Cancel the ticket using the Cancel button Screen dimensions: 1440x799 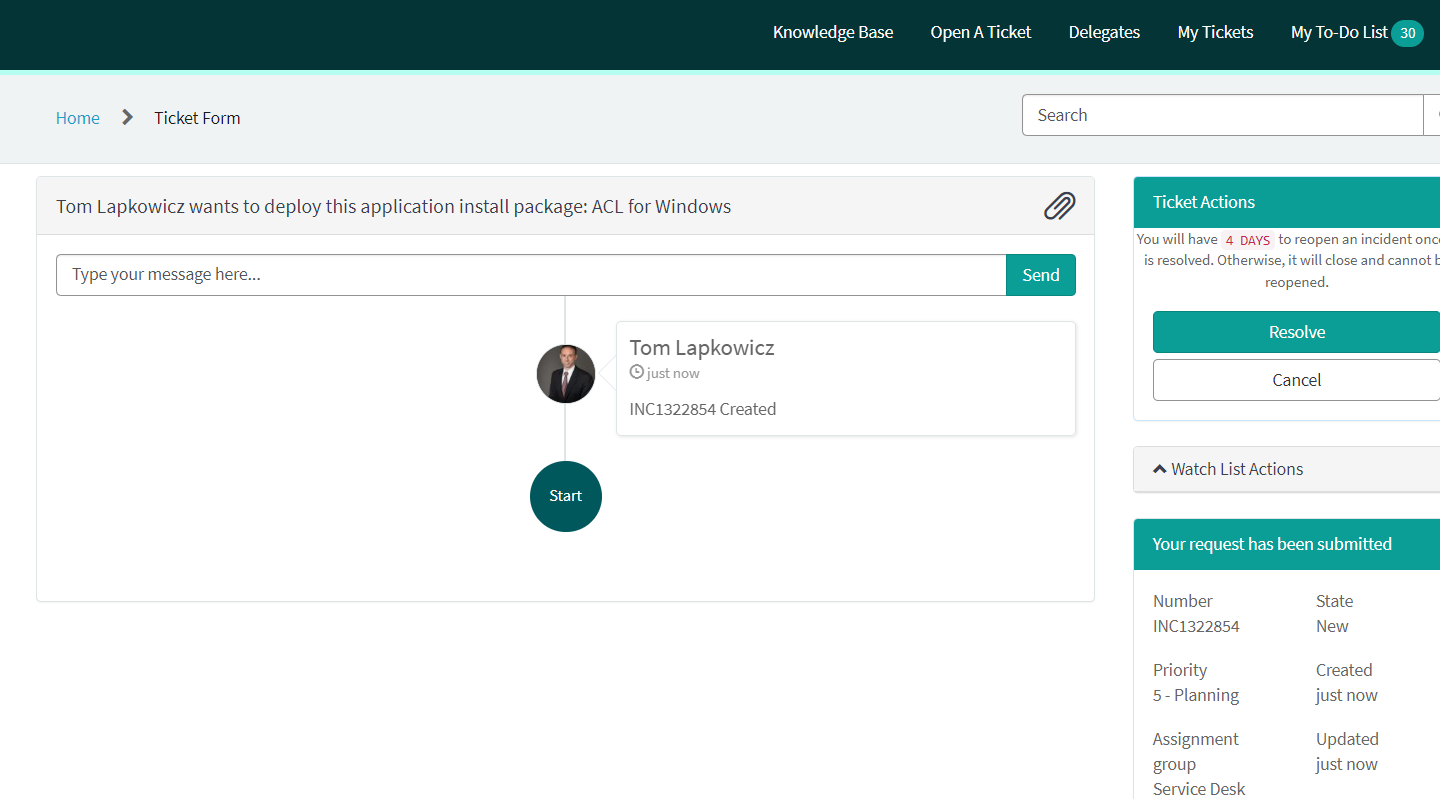(x=1296, y=380)
